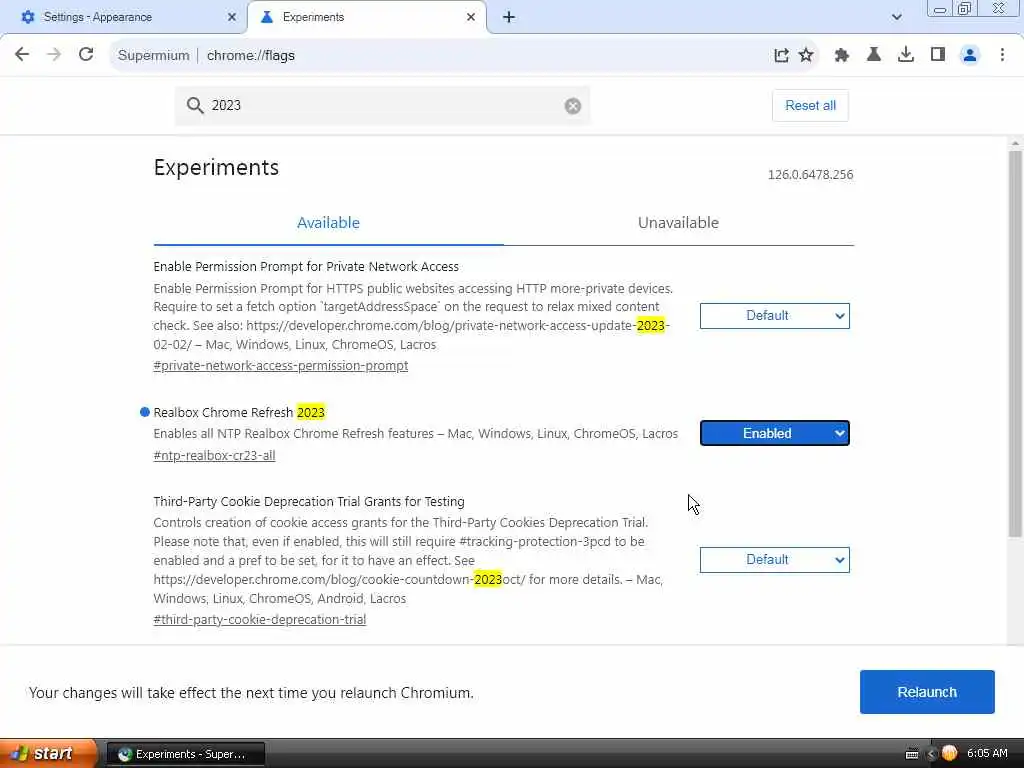Open #ntp-realbox-cr23-all link

[x=214, y=455]
